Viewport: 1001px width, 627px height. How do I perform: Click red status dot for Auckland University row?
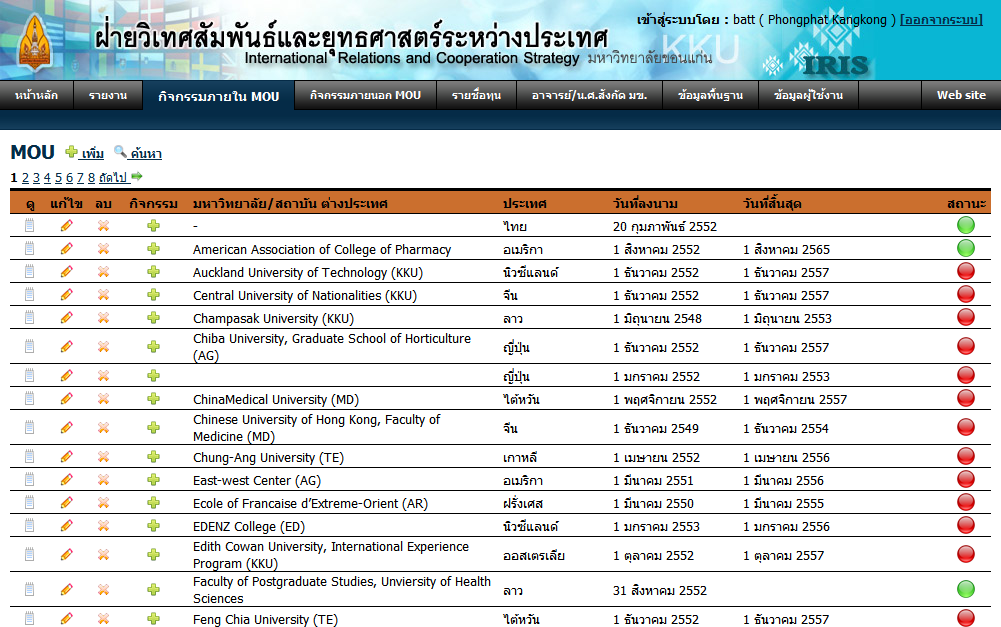(x=966, y=271)
